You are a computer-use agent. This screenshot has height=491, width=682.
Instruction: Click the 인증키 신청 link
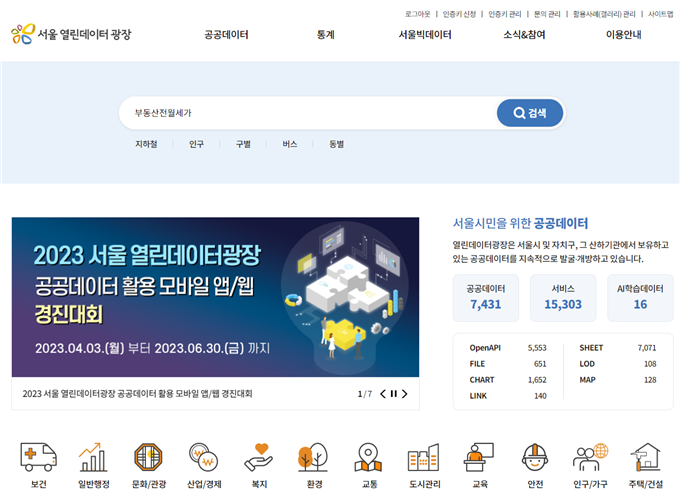click(x=459, y=14)
